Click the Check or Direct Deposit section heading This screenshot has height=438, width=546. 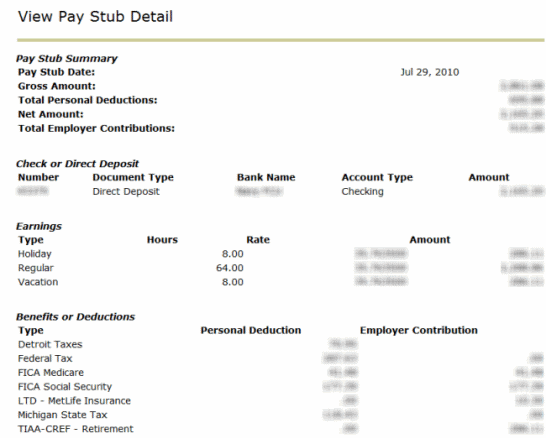coord(77,164)
